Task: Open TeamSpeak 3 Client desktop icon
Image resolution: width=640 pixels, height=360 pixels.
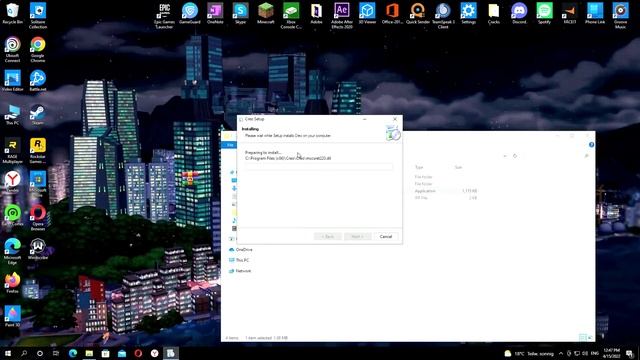Action: pos(443,16)
